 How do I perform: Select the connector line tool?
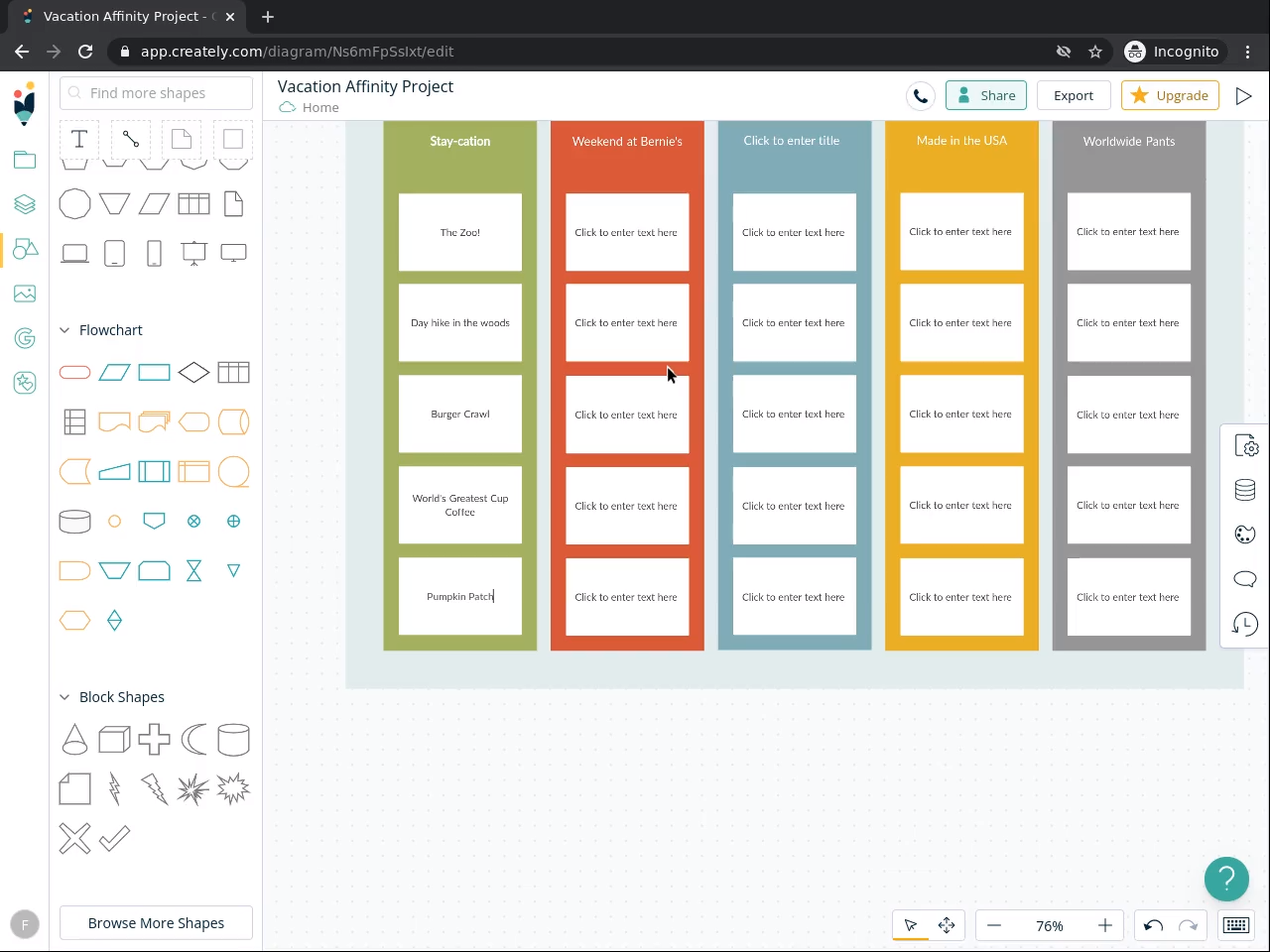pyautogui.click(x=131, y=139)
